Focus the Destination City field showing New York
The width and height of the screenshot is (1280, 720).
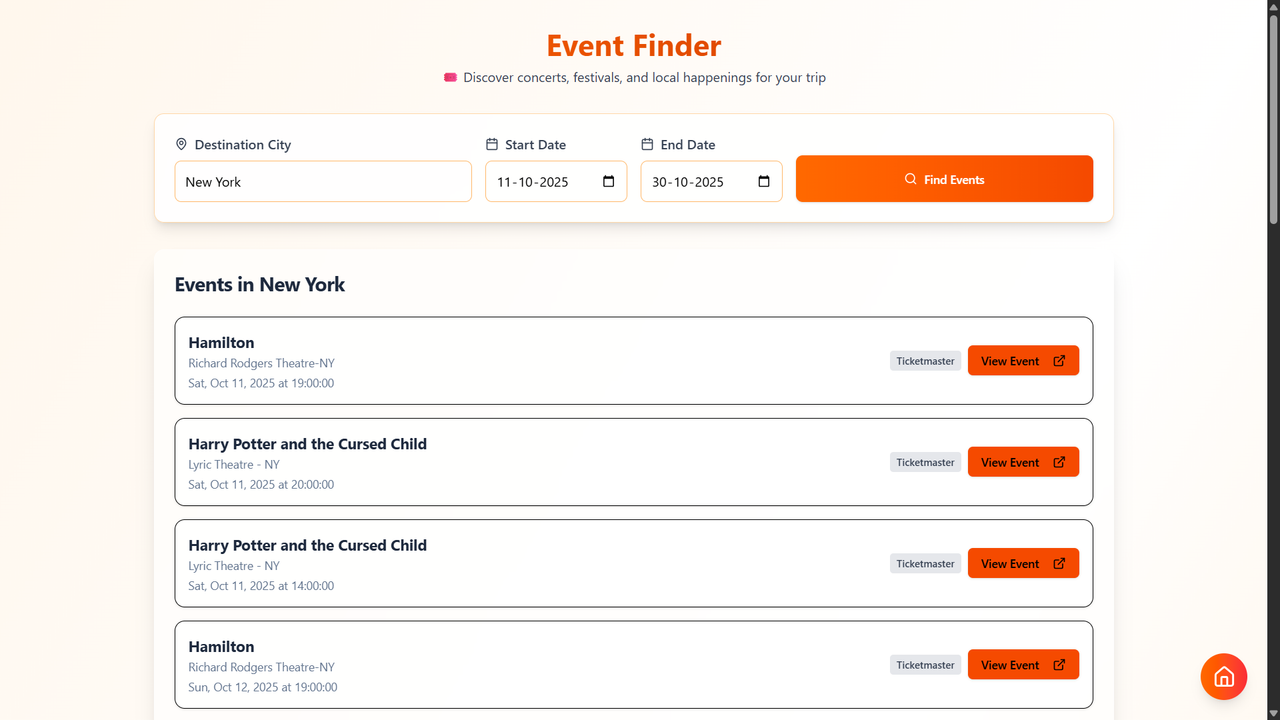tap(323, 182)
